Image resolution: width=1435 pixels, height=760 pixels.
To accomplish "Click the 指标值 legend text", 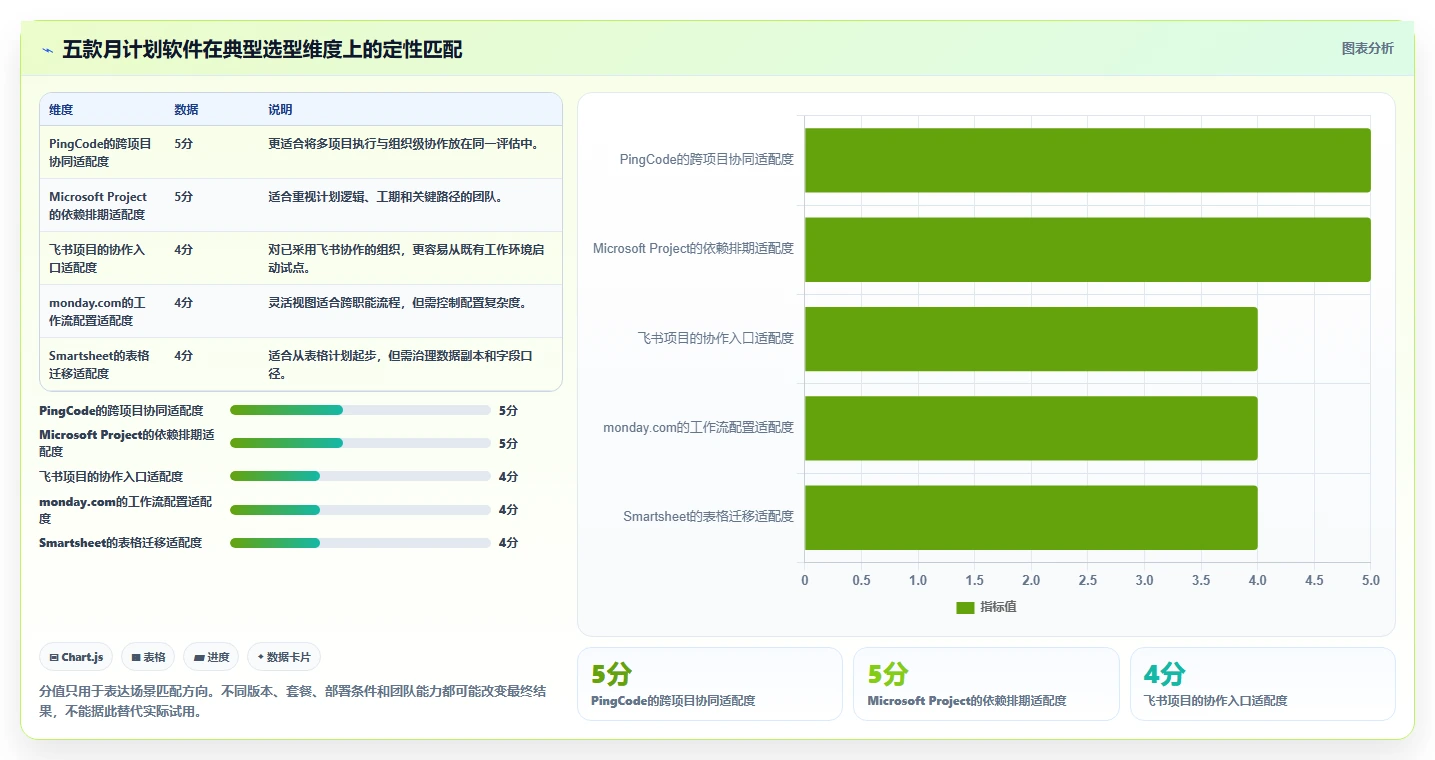I will click(998, 607).
